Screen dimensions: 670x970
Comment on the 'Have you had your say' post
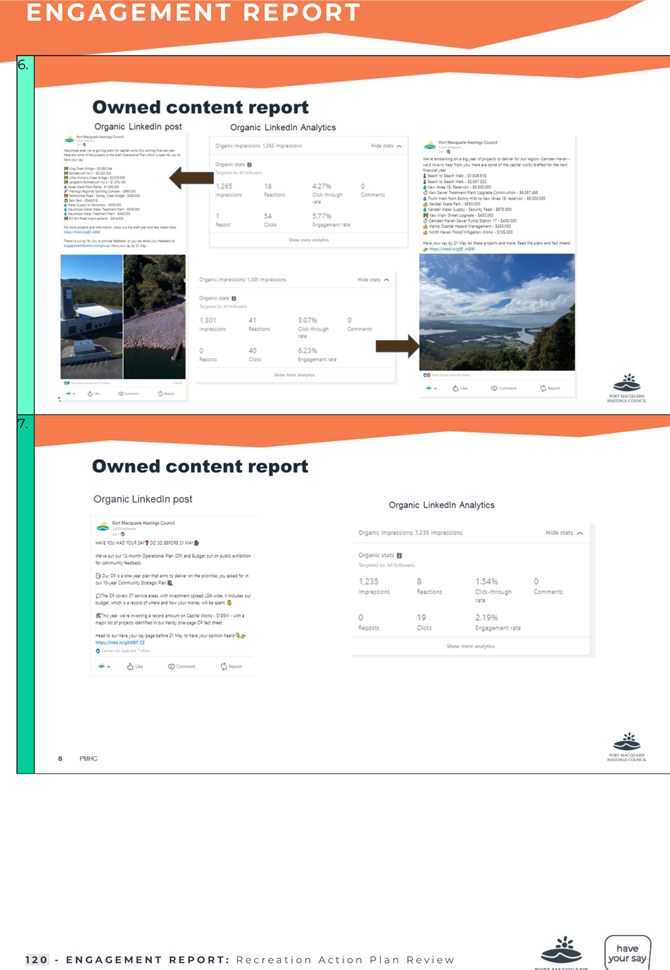(x=182, y=666)
